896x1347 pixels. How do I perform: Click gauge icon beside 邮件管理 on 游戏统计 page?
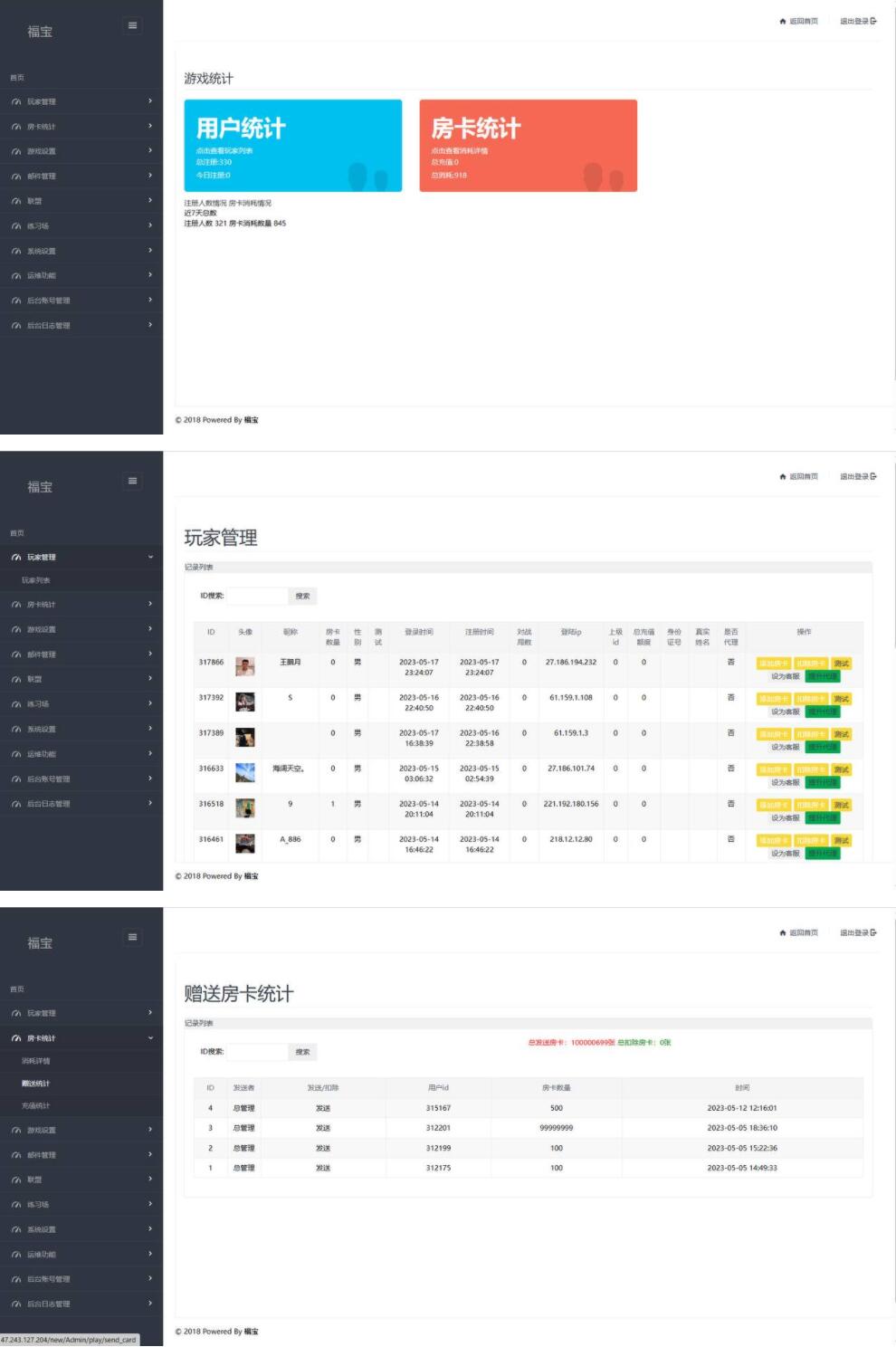(16, 177)
